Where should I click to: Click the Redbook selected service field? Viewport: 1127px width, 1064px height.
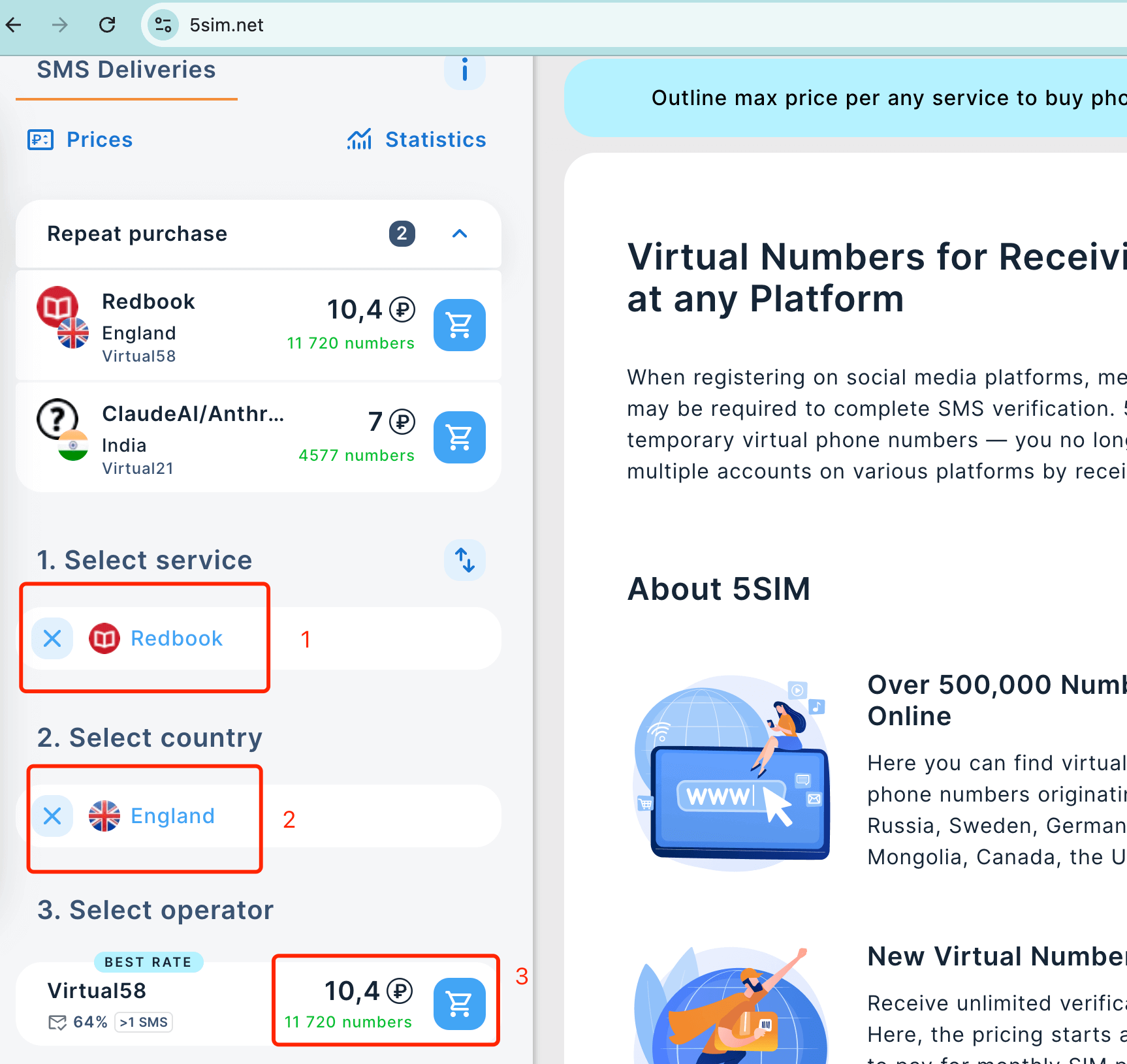[x=259, y=638]
